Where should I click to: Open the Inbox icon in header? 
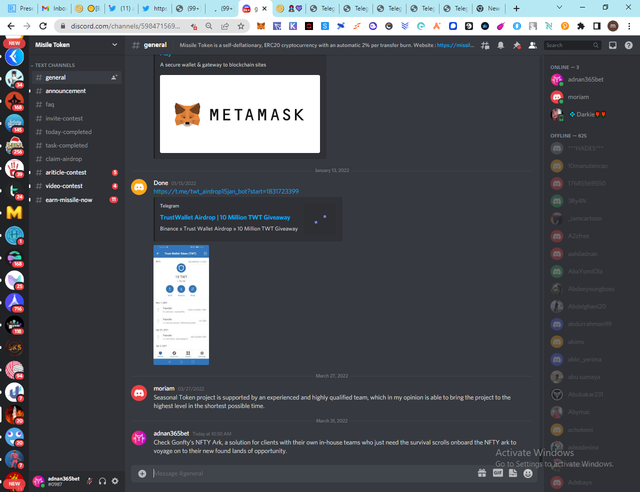[x=613, y=45]
